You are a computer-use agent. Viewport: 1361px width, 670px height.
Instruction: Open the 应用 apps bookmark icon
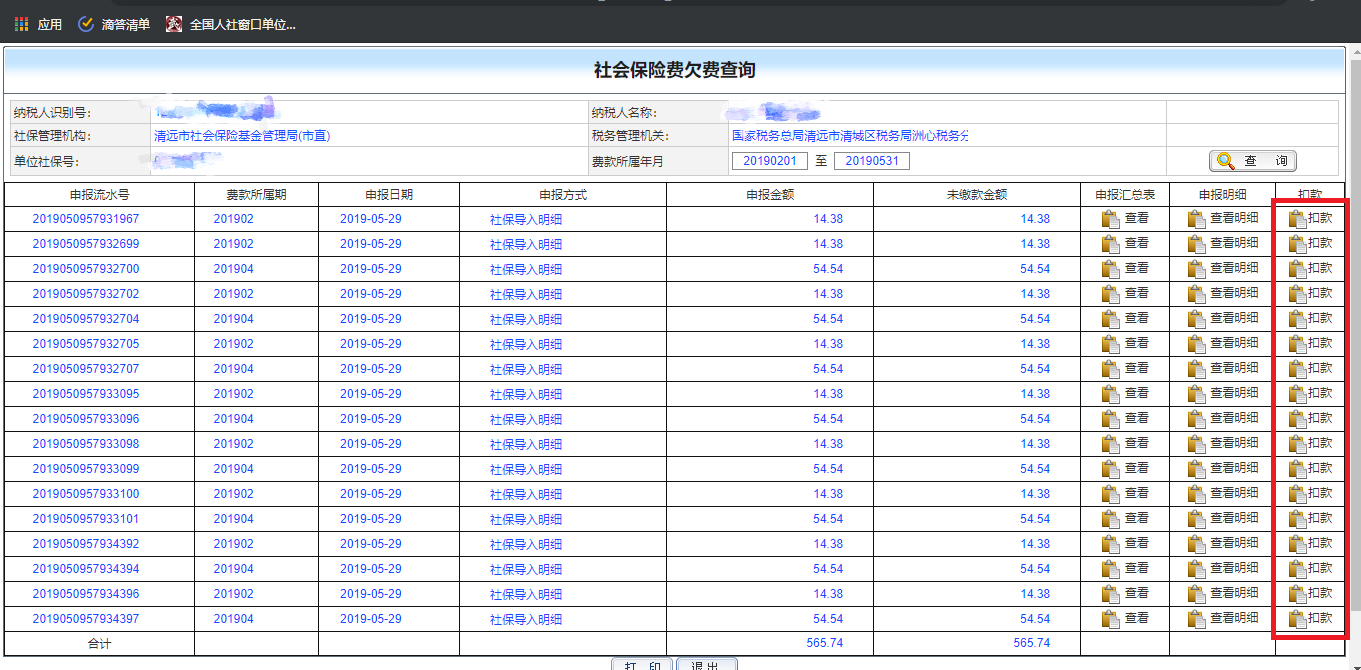coord(22,24)
